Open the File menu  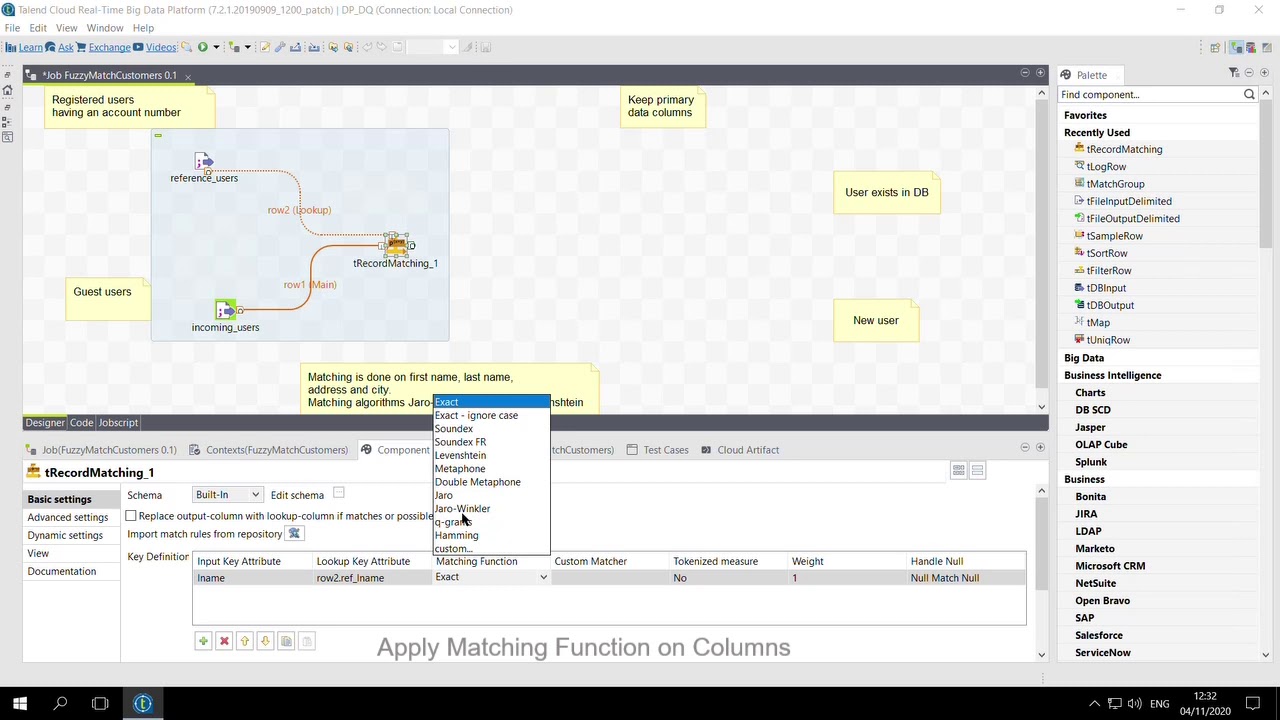(x=12, y=28)
